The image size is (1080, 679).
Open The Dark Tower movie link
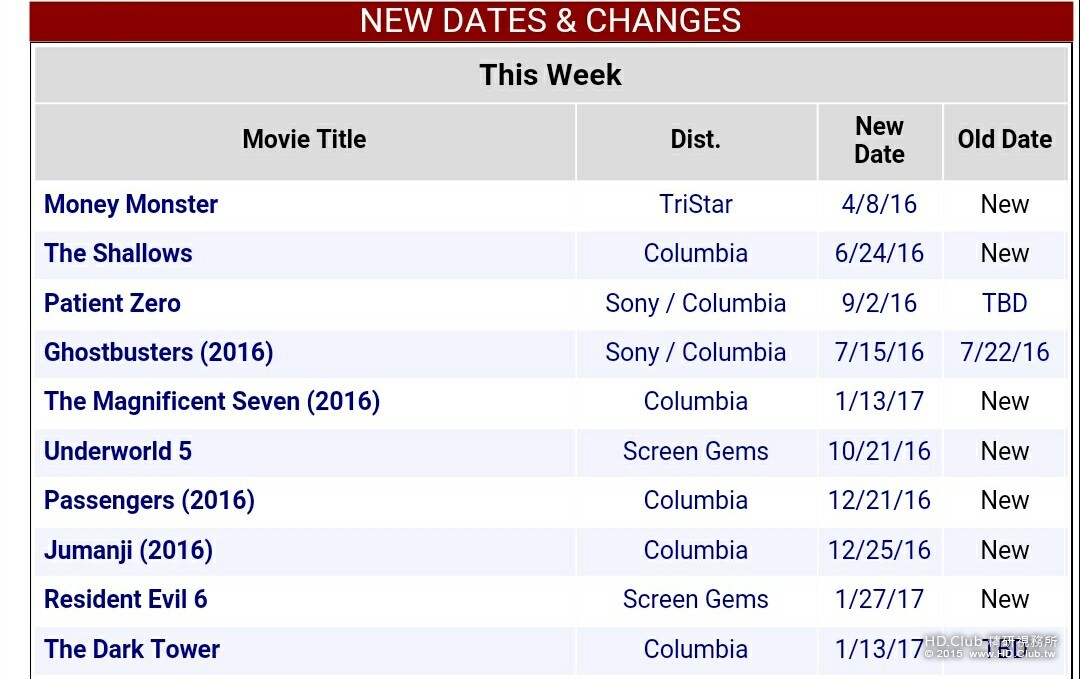pos(132,650)
